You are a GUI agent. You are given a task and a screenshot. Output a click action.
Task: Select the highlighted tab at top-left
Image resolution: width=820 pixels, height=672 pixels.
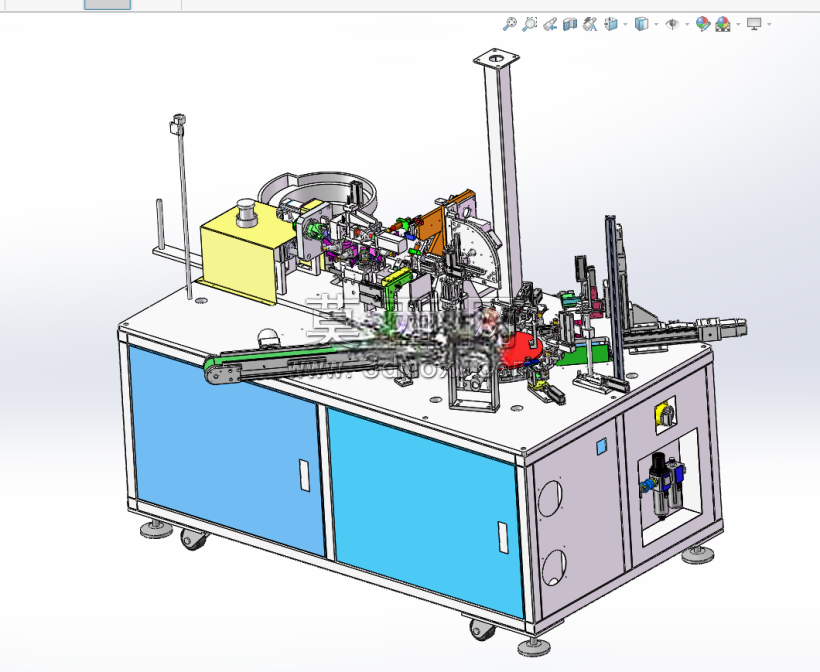click(x=107, y=4)
